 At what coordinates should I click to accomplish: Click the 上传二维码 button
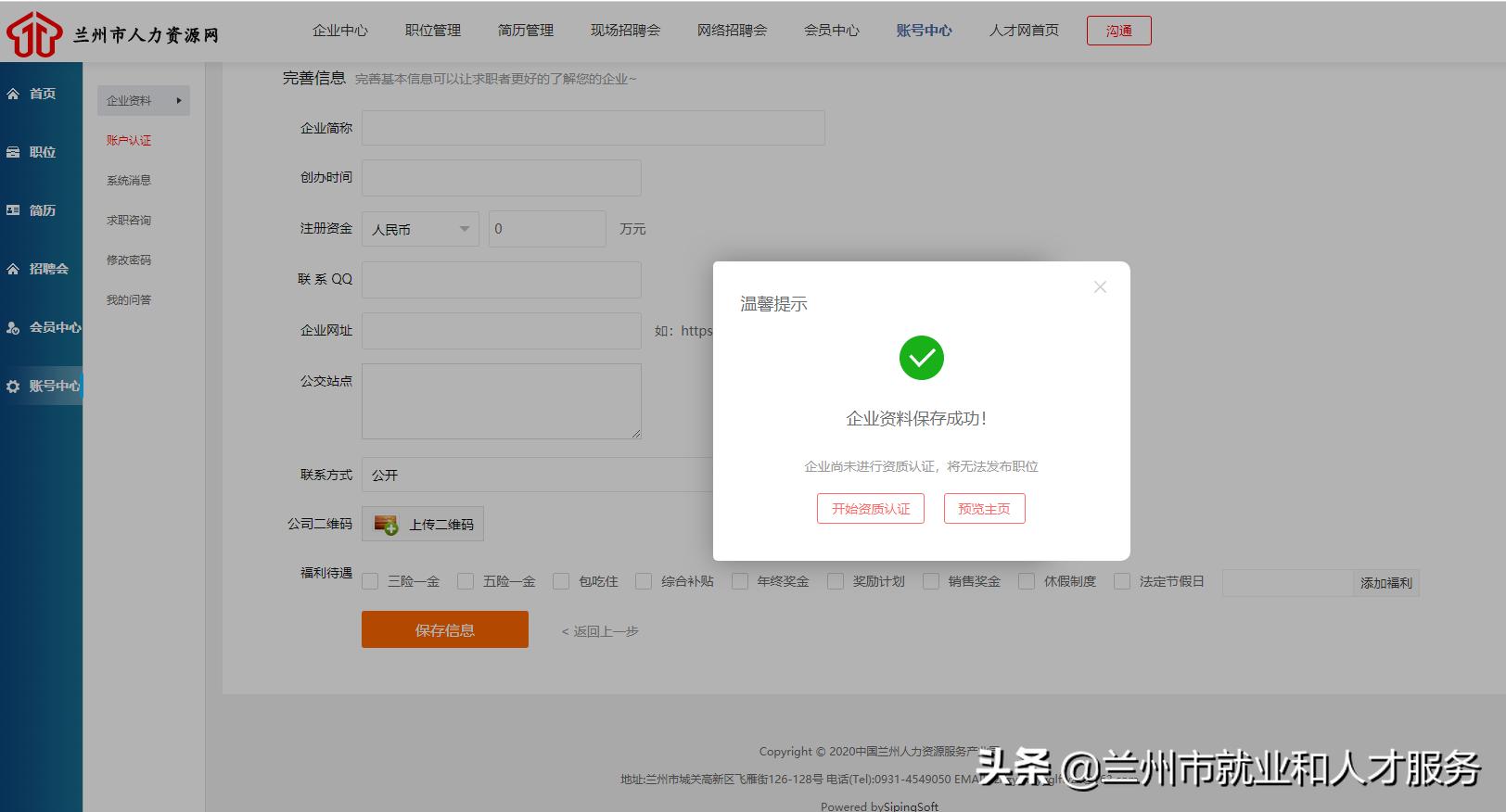pyautogui.click(x=423, y=525)
